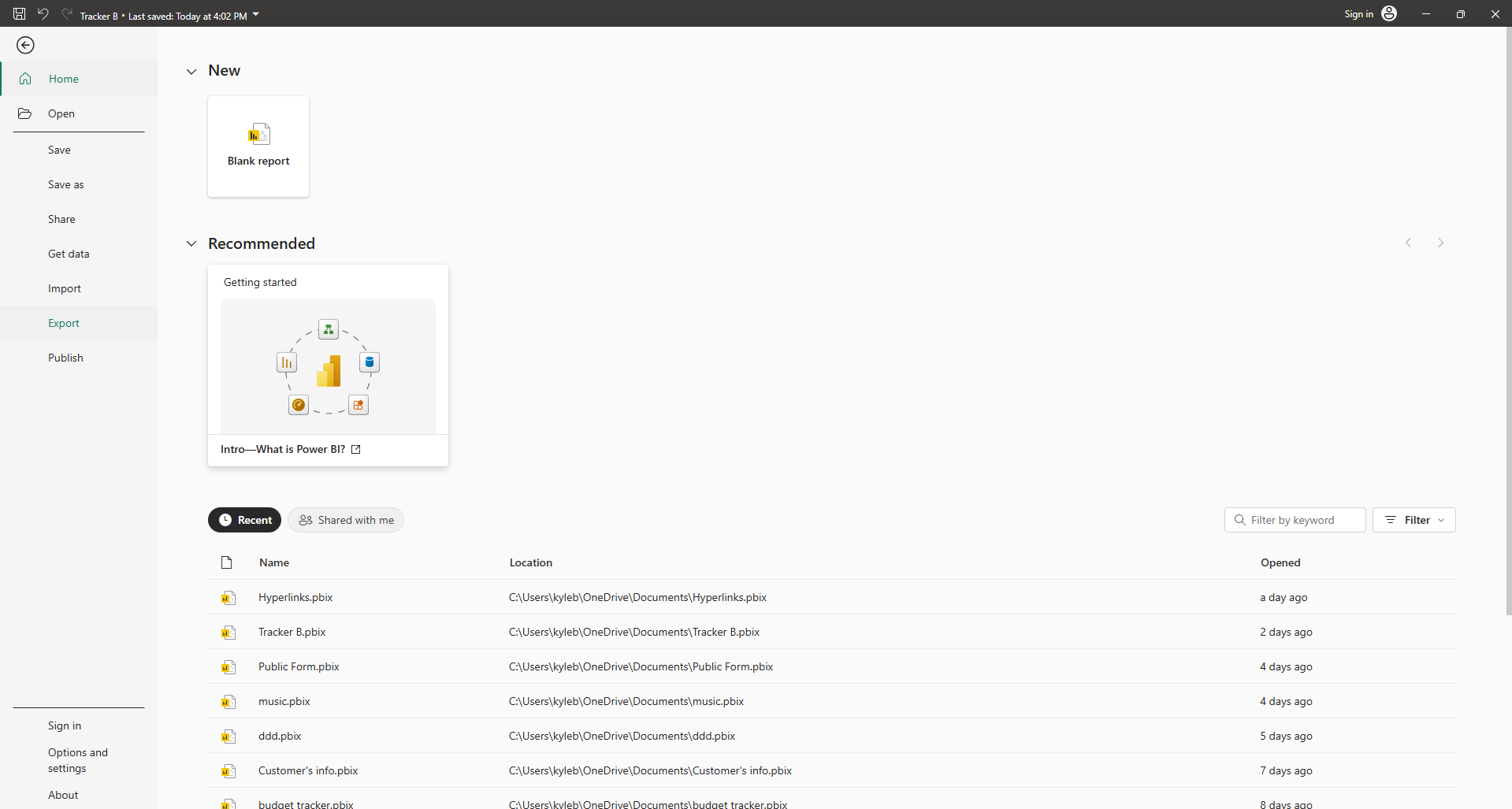Open Options and settings
The width and height of the screenshot is (1512, 809).
(x=79, y=760)
